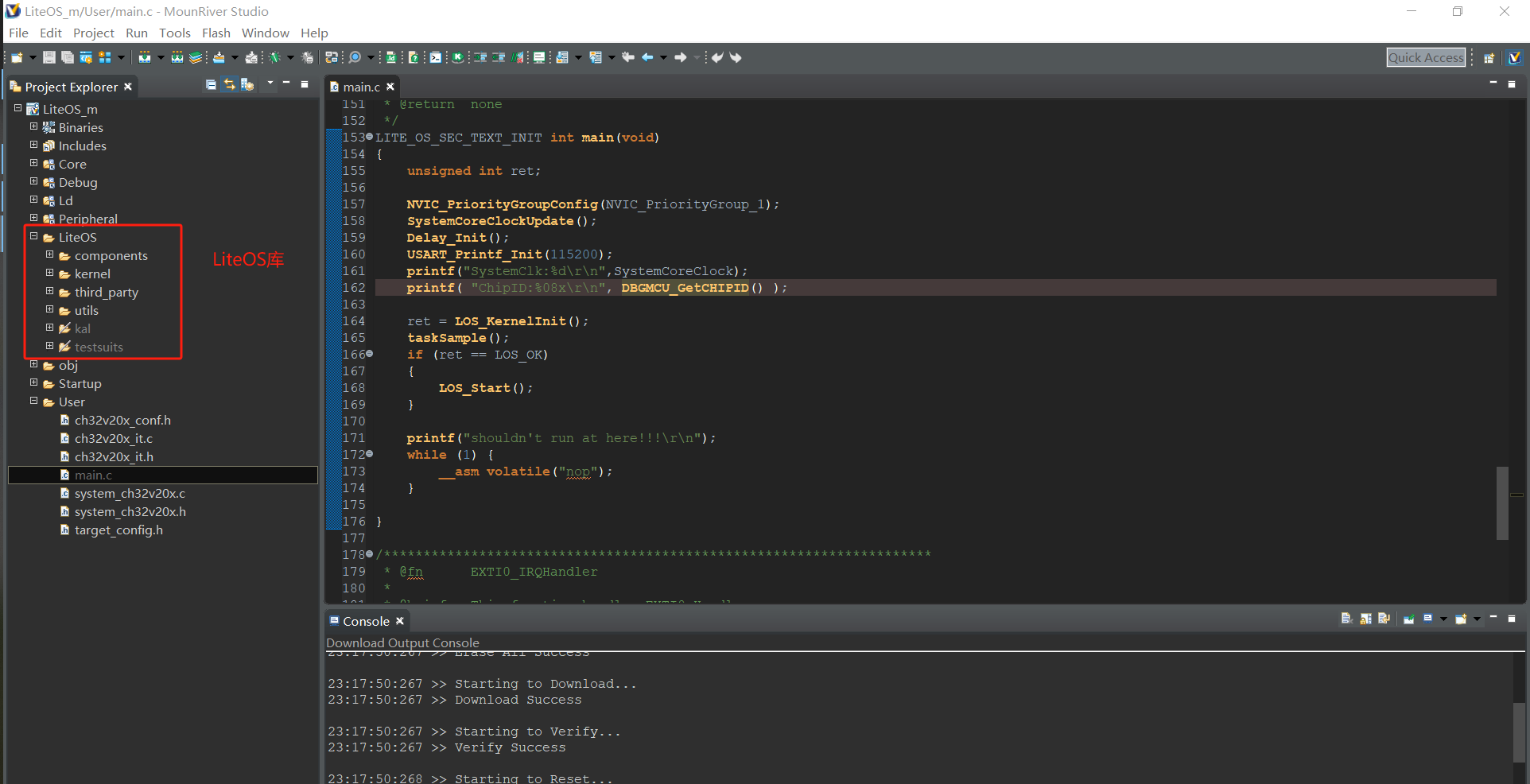Click the Filters icon in Project Explorer
This screenshot has width=1530, height=784.
247,84
